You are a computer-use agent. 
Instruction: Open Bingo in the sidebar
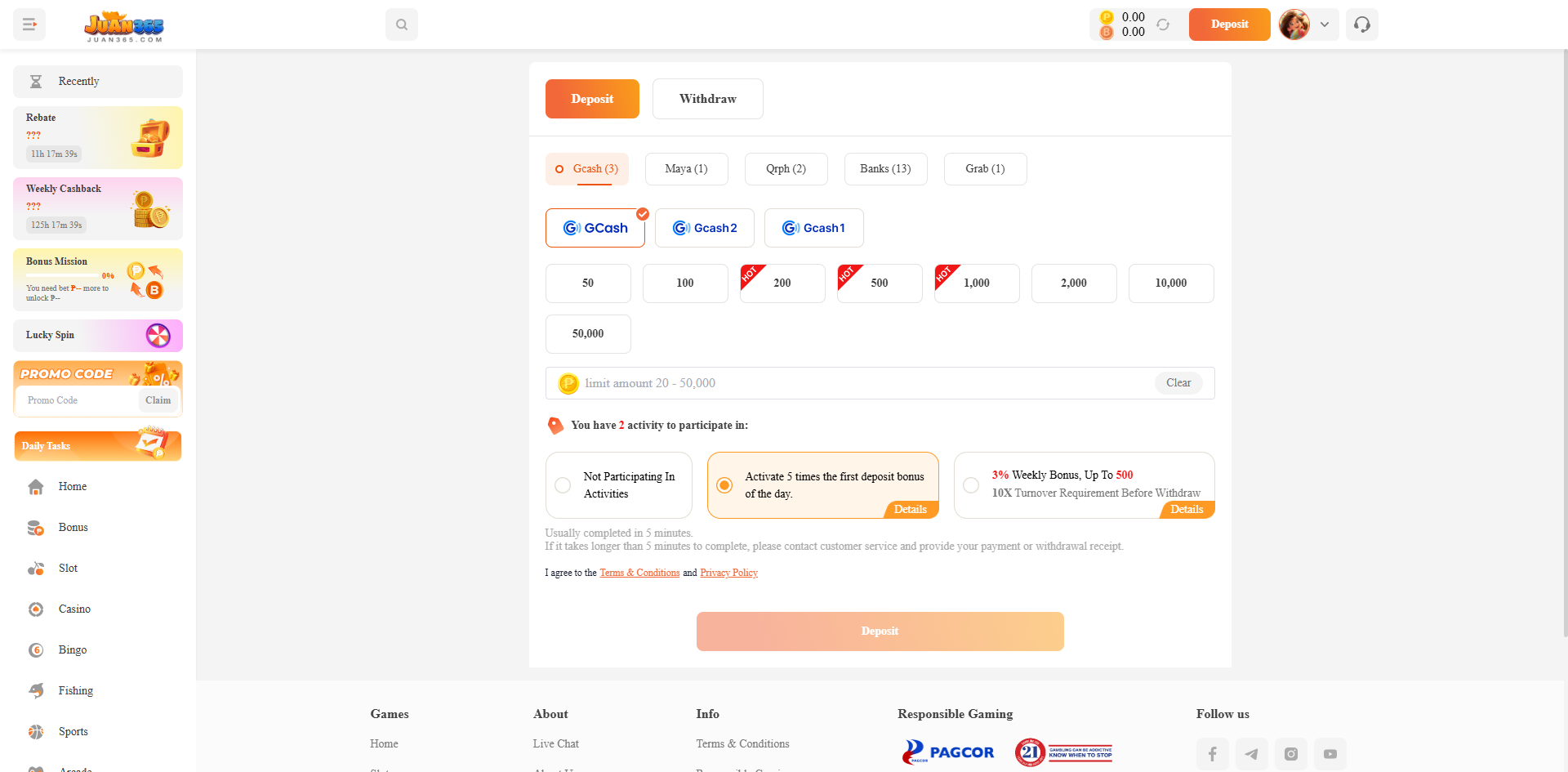(x=98, y=649)
